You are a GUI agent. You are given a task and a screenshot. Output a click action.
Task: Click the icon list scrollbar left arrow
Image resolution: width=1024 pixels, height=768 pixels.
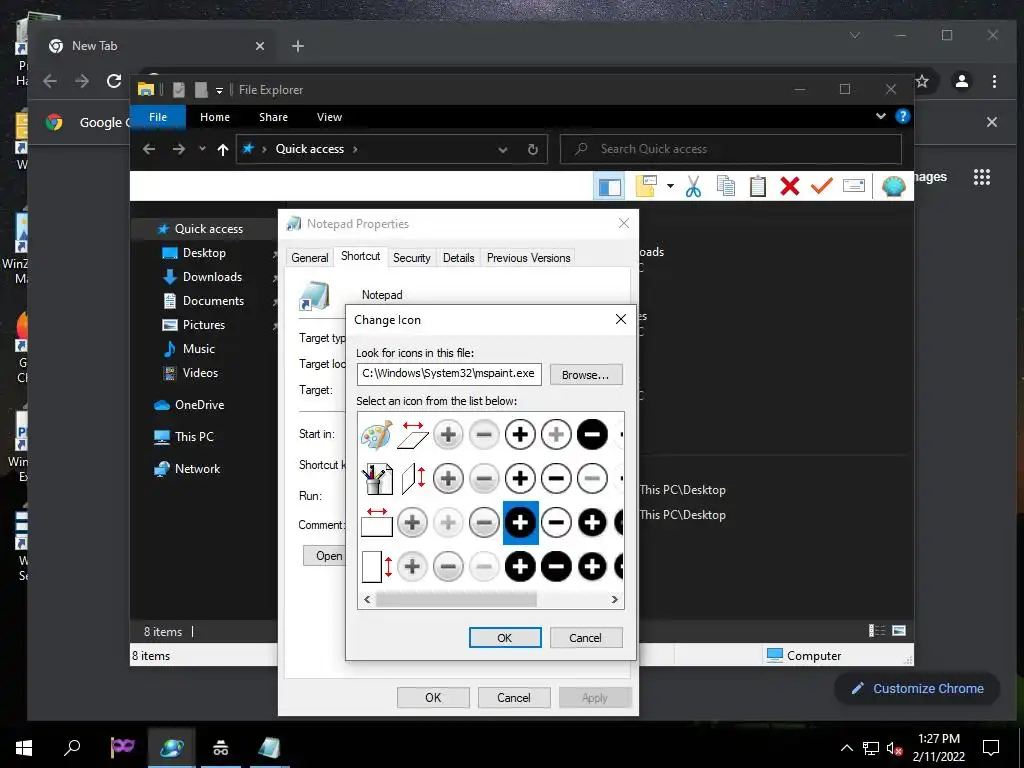(x=367, y=600)
